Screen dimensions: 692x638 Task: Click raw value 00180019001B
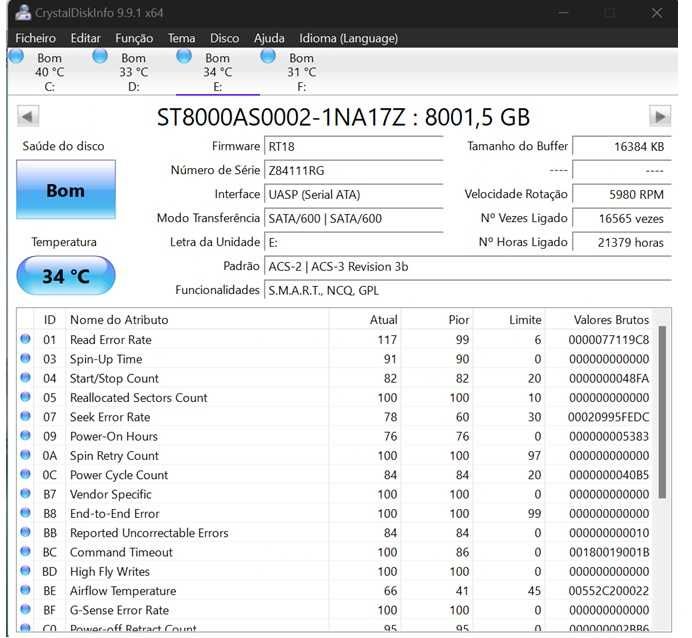coord(609,552)
